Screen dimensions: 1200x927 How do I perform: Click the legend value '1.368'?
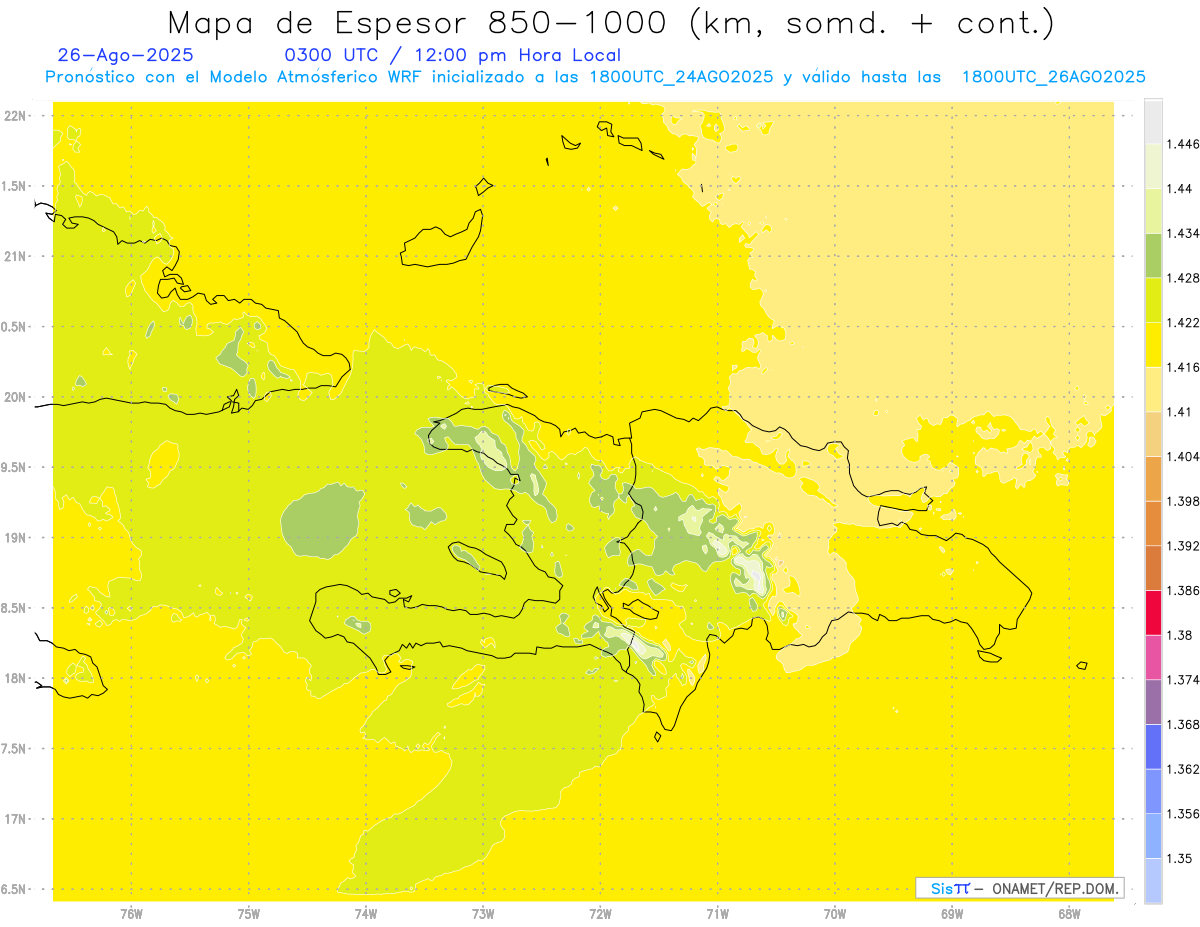point(1183,725)
